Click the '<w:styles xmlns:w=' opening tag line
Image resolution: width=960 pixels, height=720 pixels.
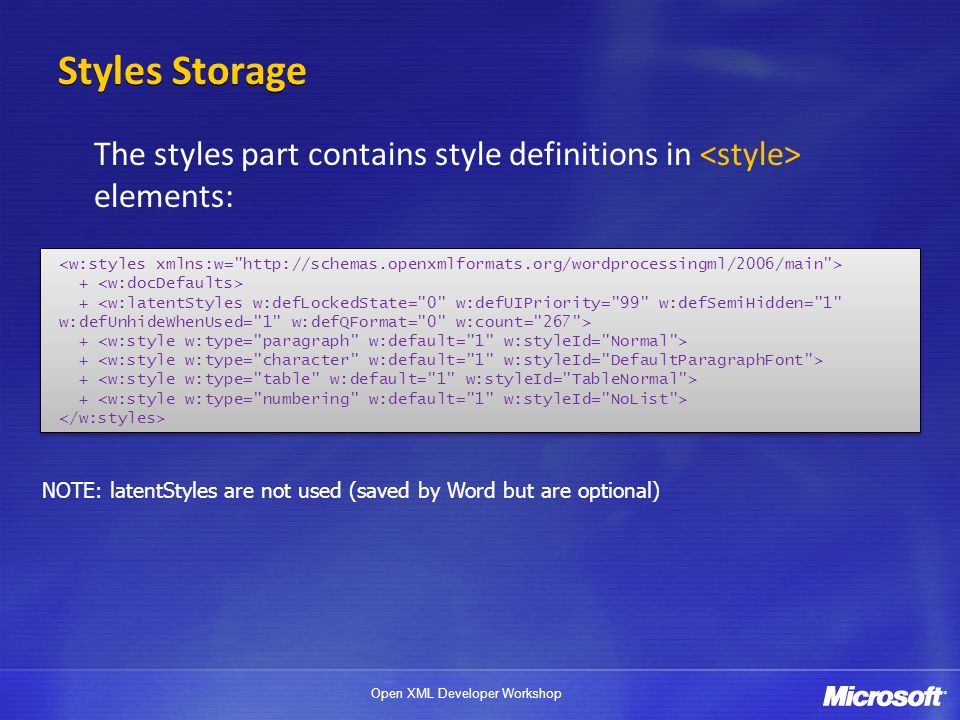451,264
